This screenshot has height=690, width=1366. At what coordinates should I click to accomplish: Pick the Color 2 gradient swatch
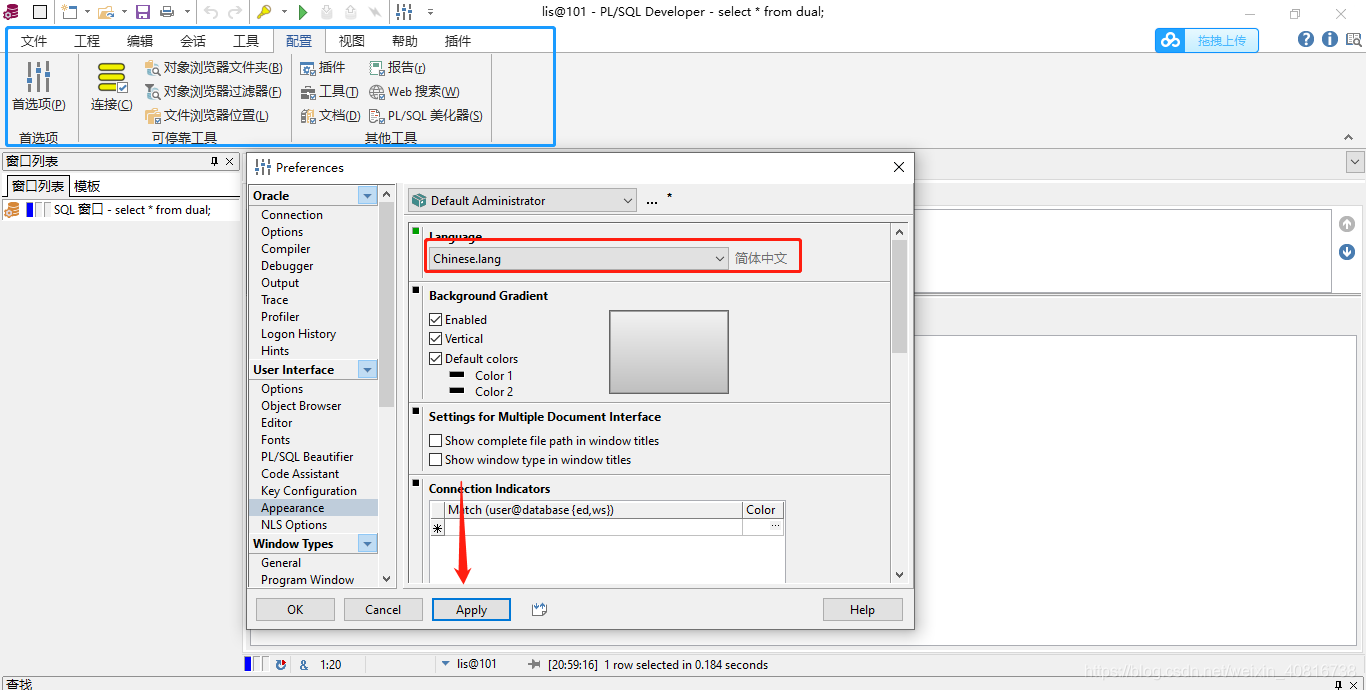(457, 391)
